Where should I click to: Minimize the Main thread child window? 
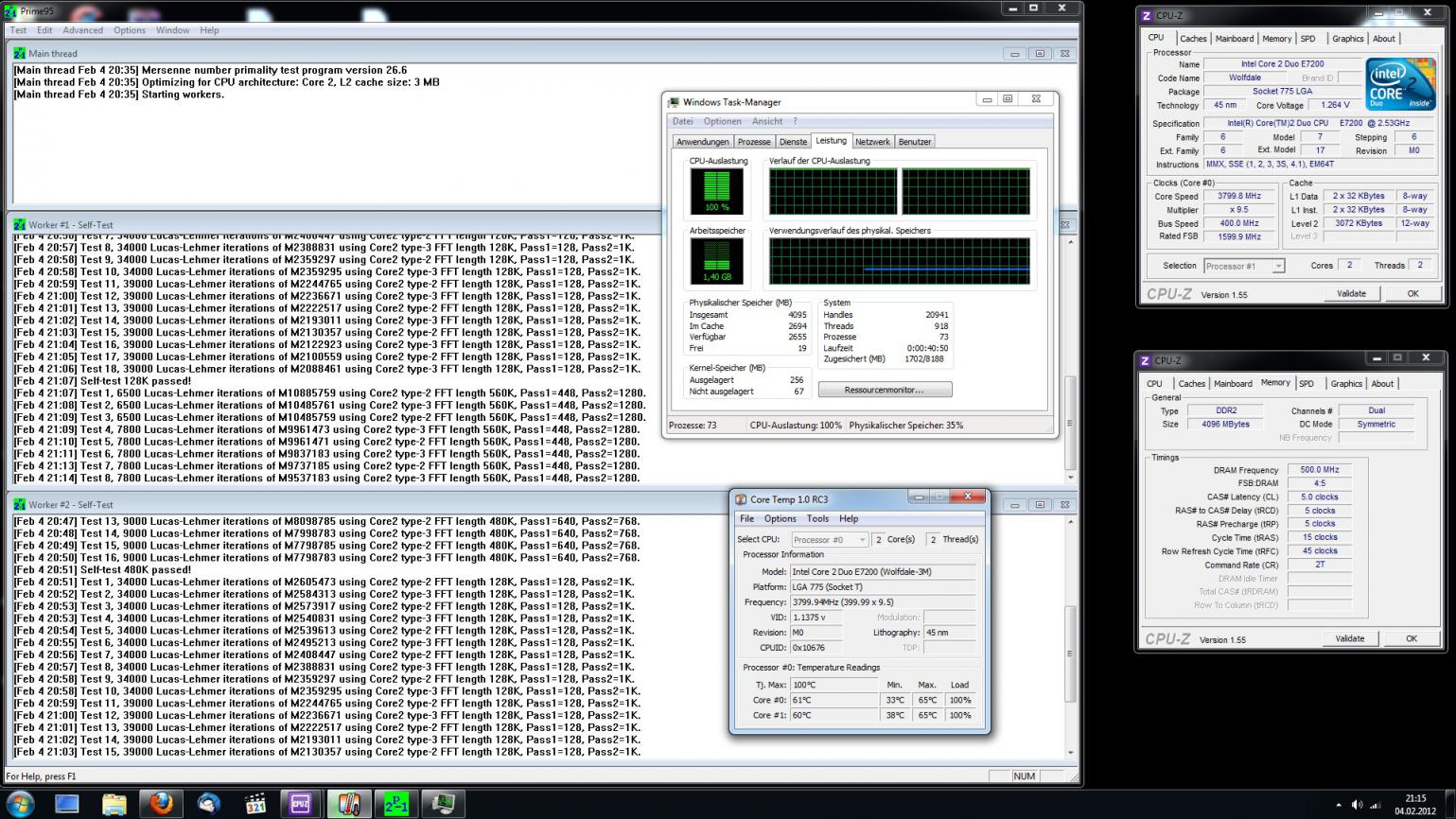click(1015, 54)
